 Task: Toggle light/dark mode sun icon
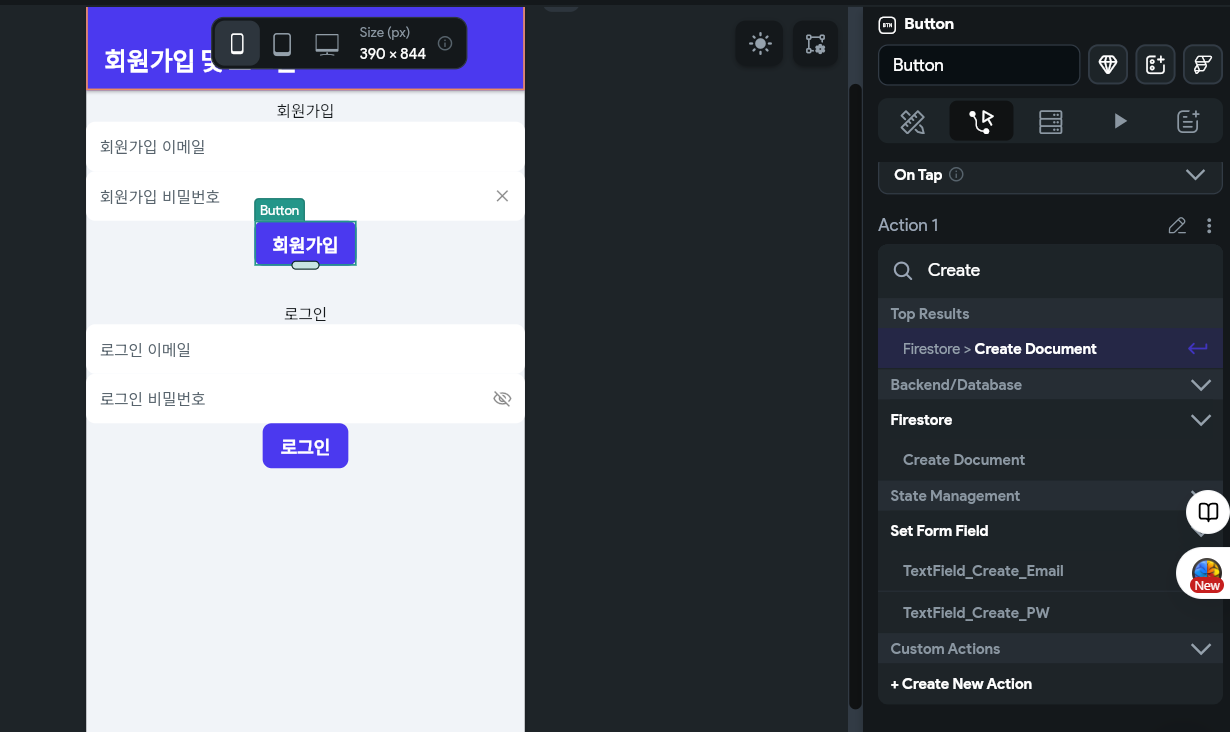tap(760, 44)
